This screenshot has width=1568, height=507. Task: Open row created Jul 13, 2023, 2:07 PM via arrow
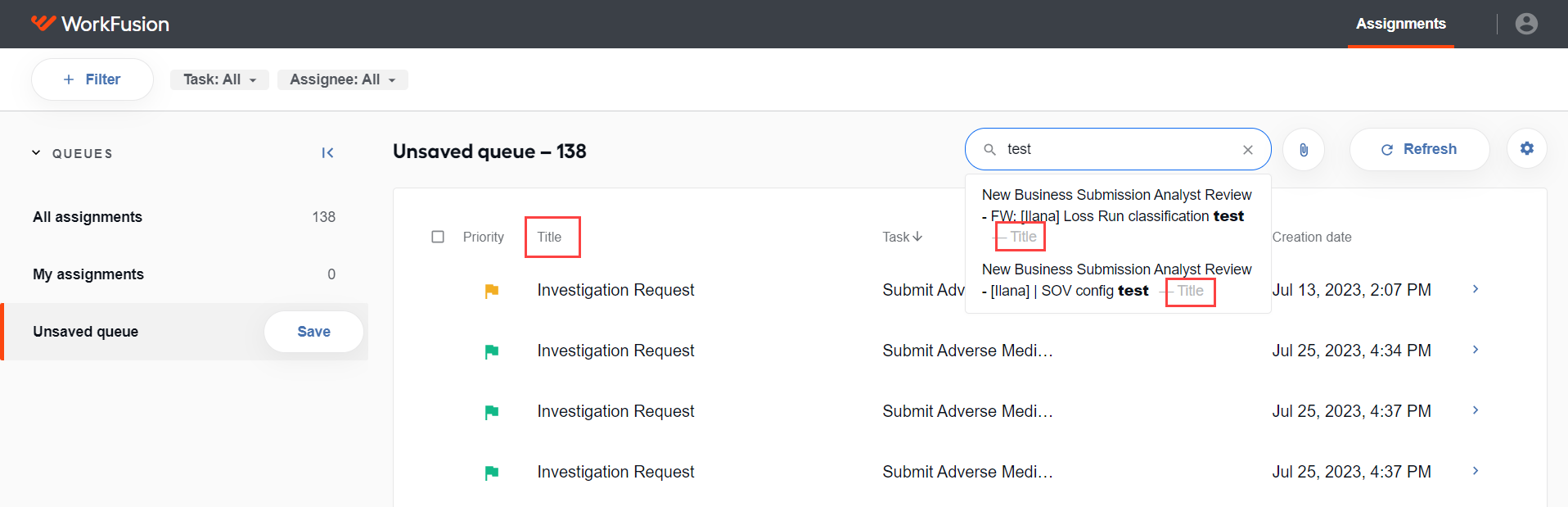pos(1476,289)
